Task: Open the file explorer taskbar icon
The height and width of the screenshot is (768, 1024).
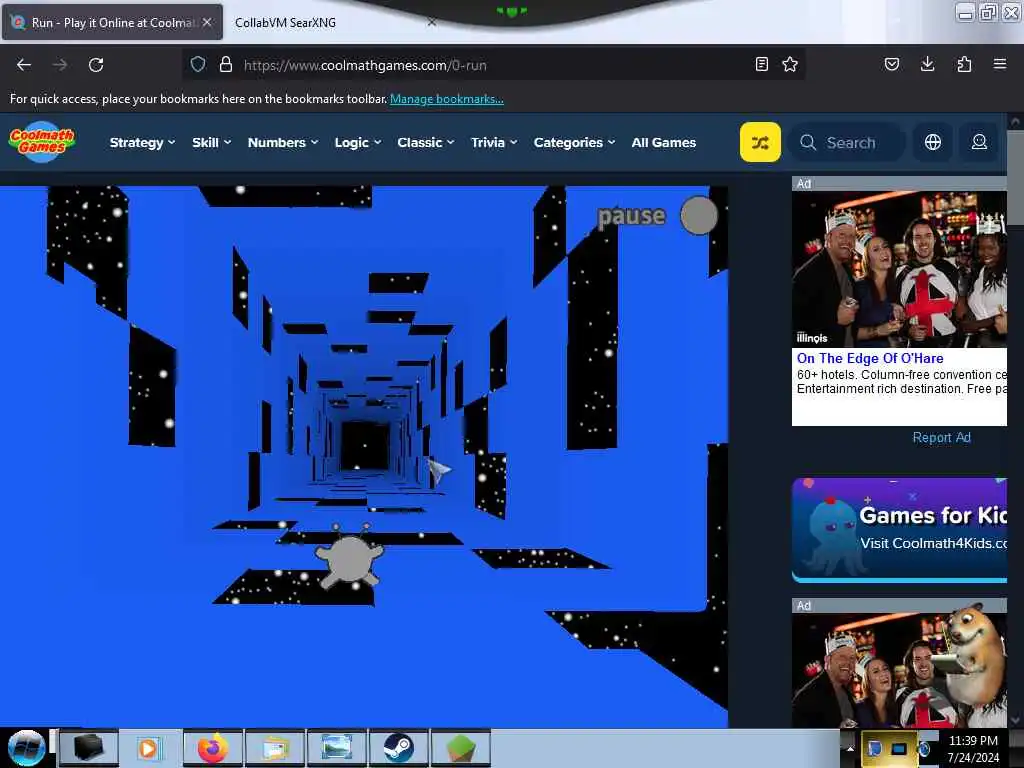Action: click(x=275, y=748)
